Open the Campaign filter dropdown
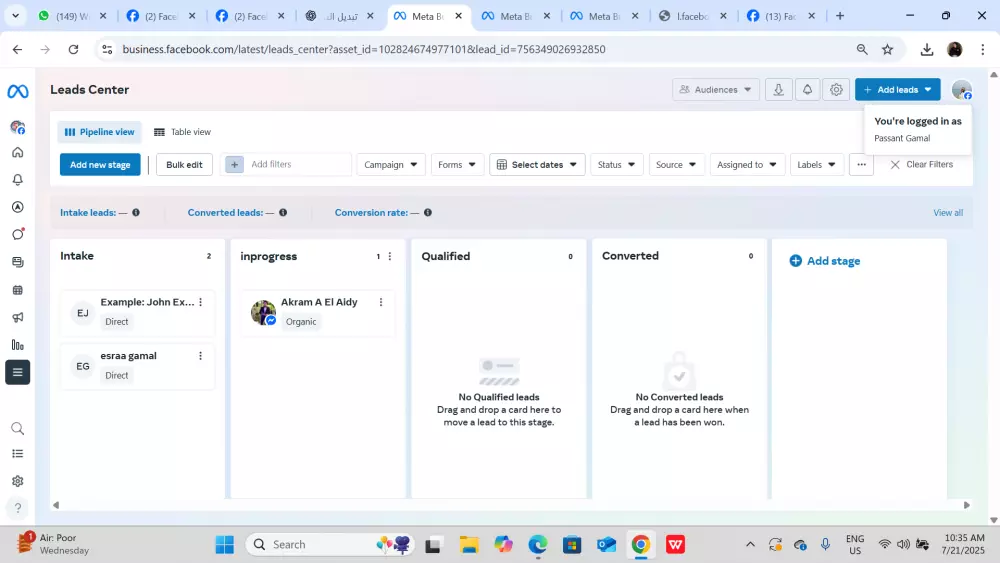Viewport: 1000px width, 563px height. tap(390, 165)
